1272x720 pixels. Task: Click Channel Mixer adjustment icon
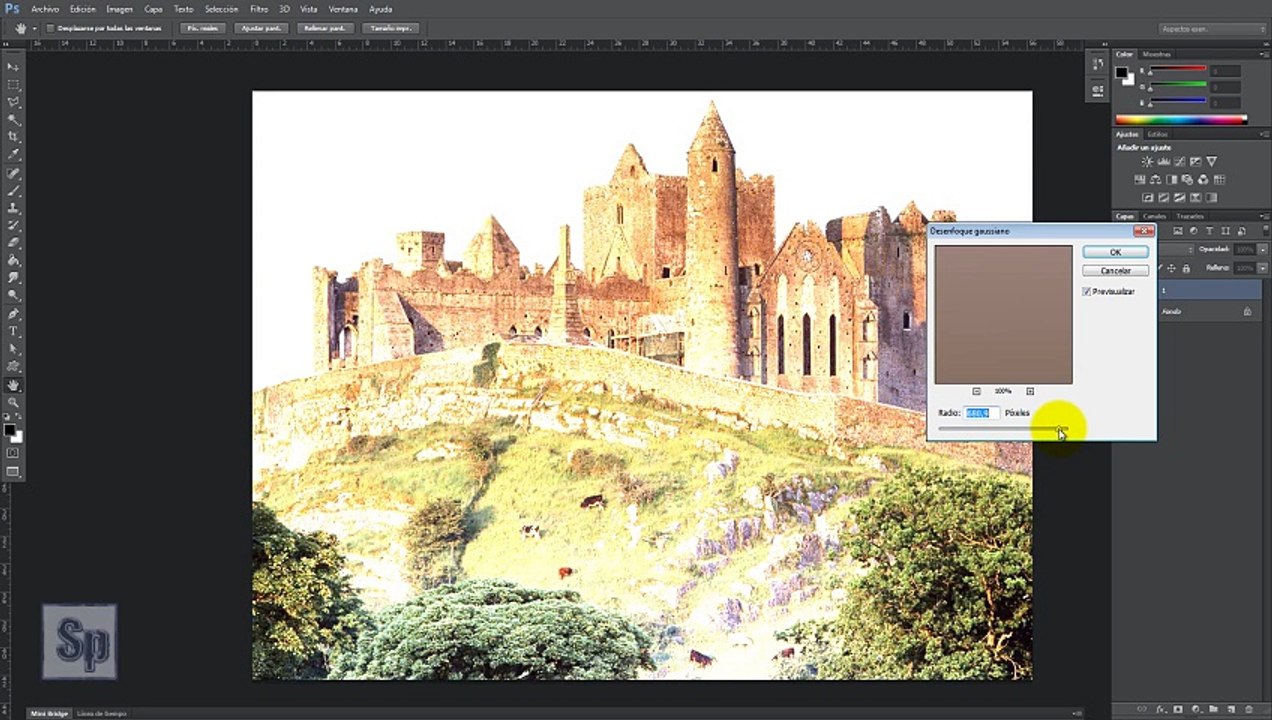point(1205,180)
